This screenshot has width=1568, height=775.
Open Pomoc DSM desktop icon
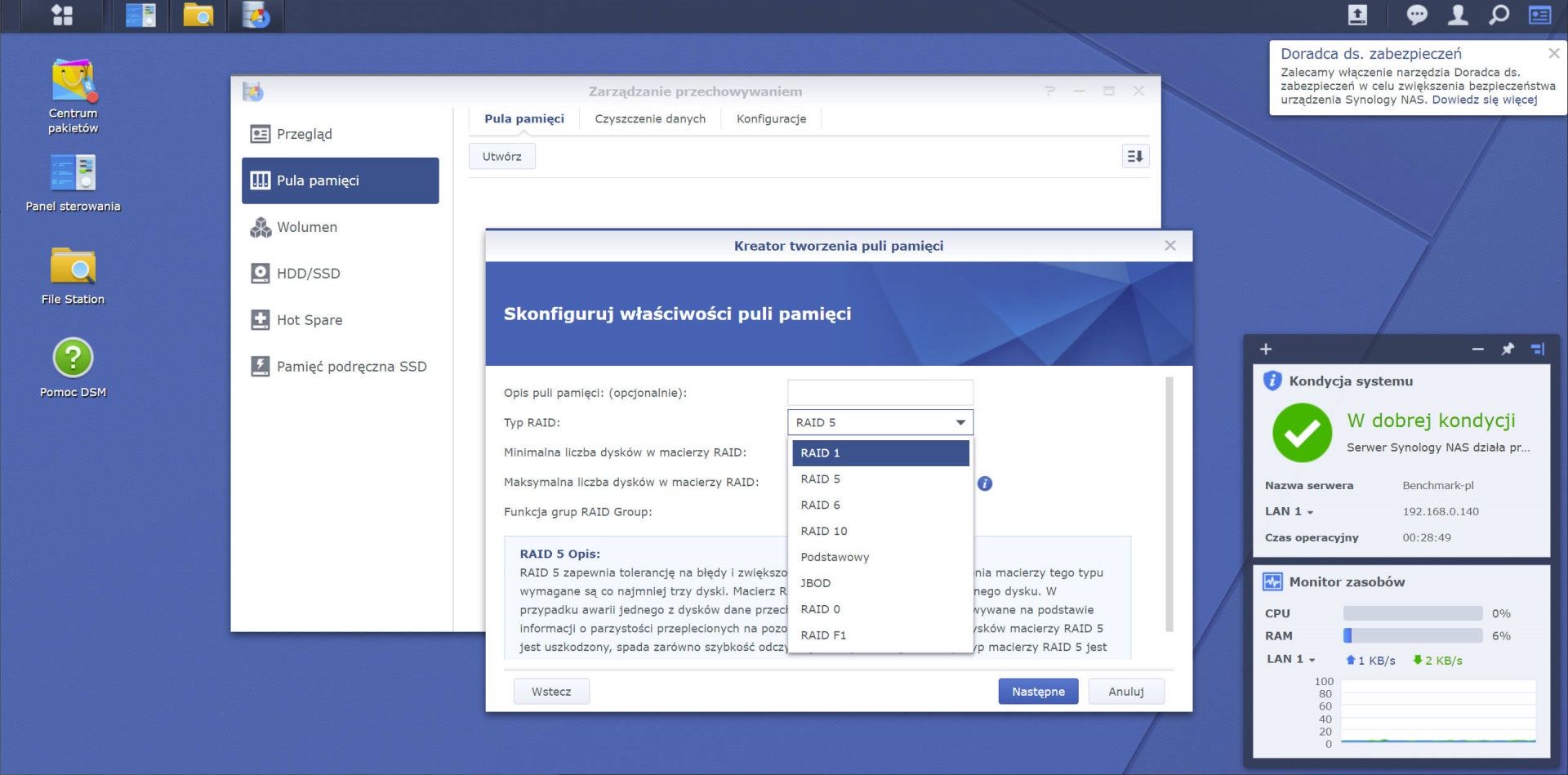pos(73,368)
